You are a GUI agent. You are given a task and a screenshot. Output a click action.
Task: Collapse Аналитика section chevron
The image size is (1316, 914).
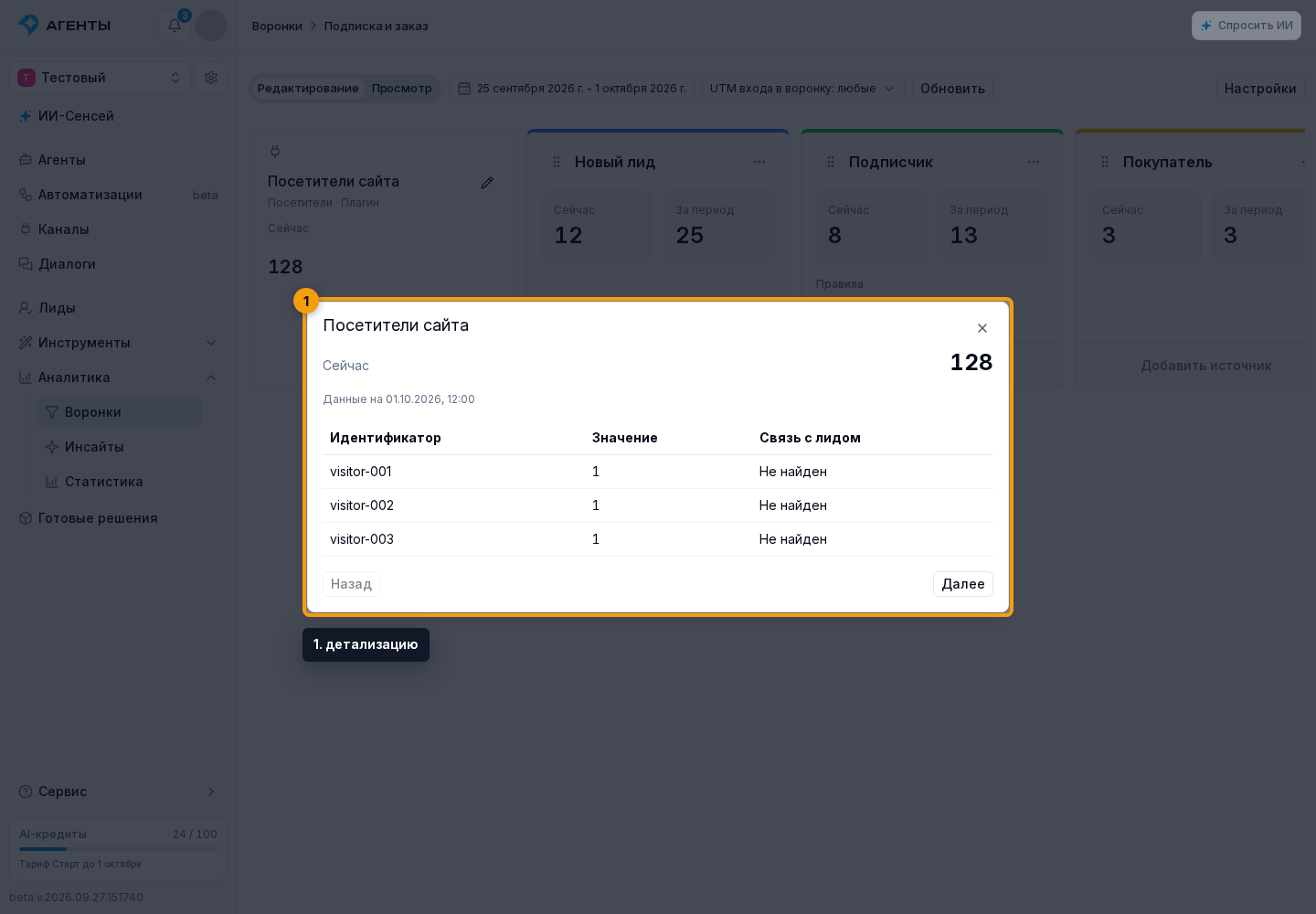[x=211, y=377]
